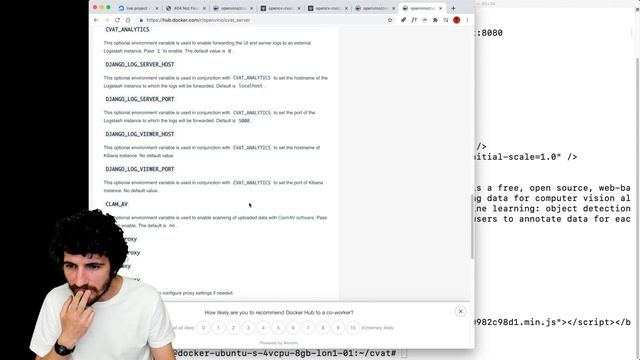Close the '404 Not Found' tab
This screenshot has height=360, width=640.
[204, 8]
